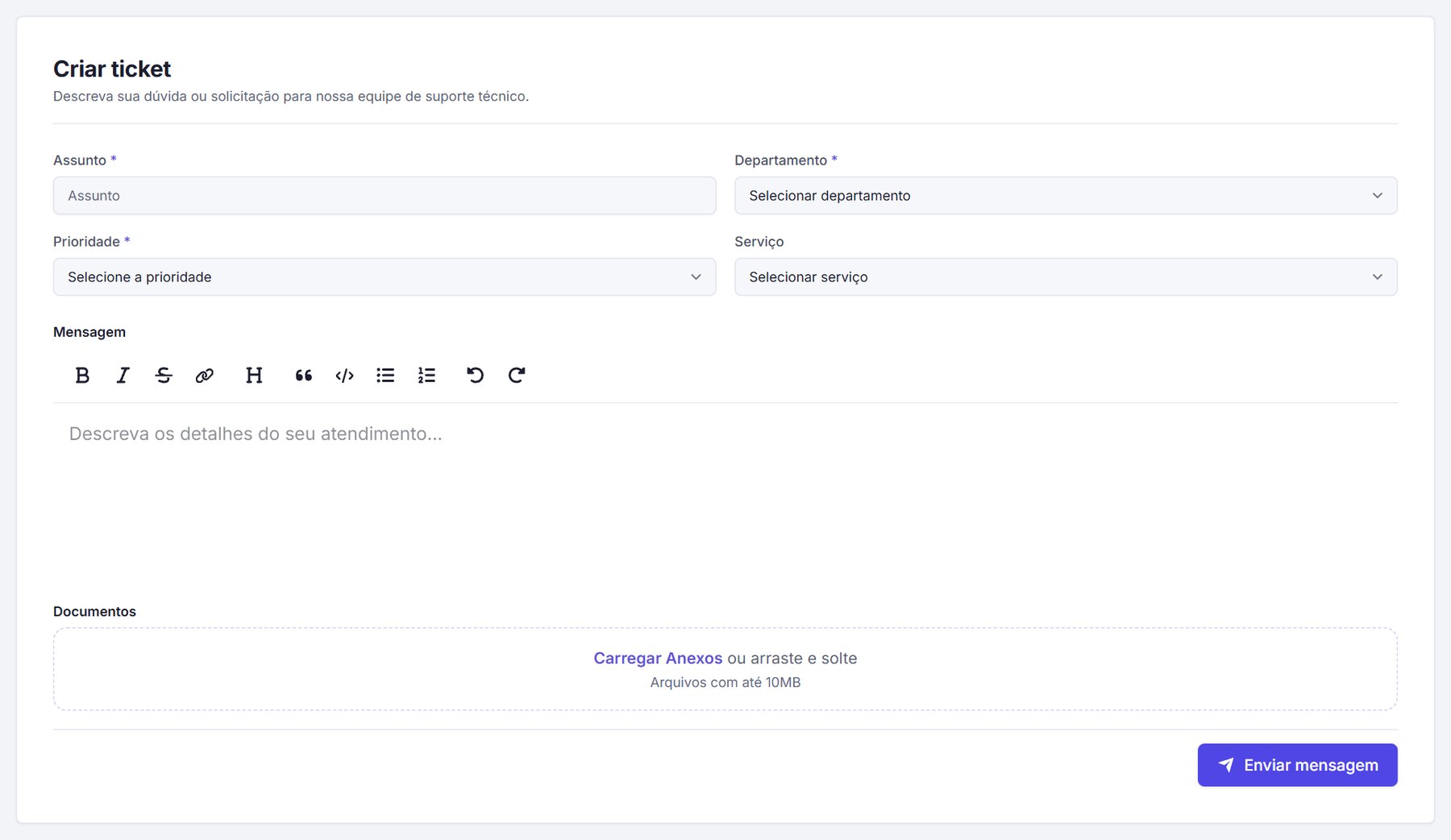Toggle italic text formatting

pyautogui.click(x=123, y=375)
